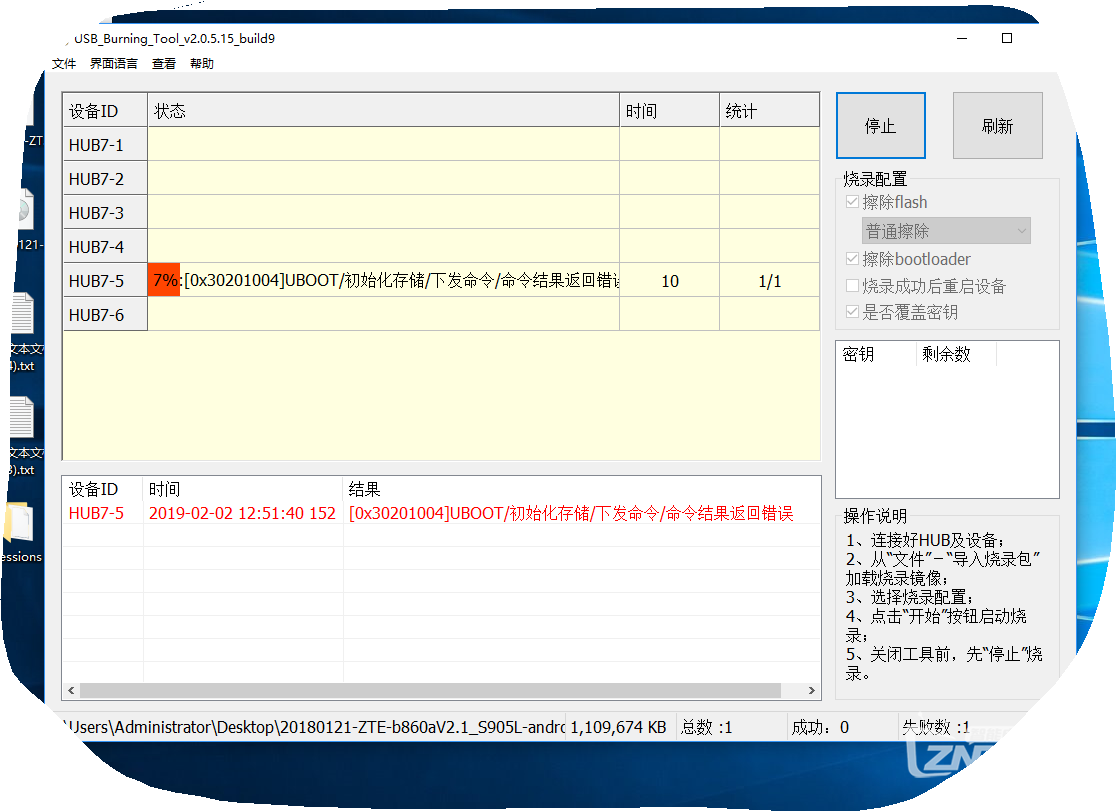Open the 帮助 menu
Viewport: 1116px width, 811px height.
pyautogui.click(x=201, y=63)
